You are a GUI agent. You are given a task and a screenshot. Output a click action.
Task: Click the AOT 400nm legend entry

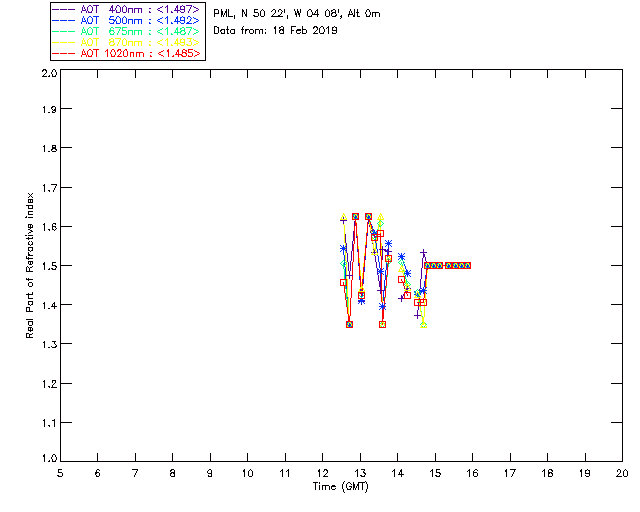pos(126,9)
